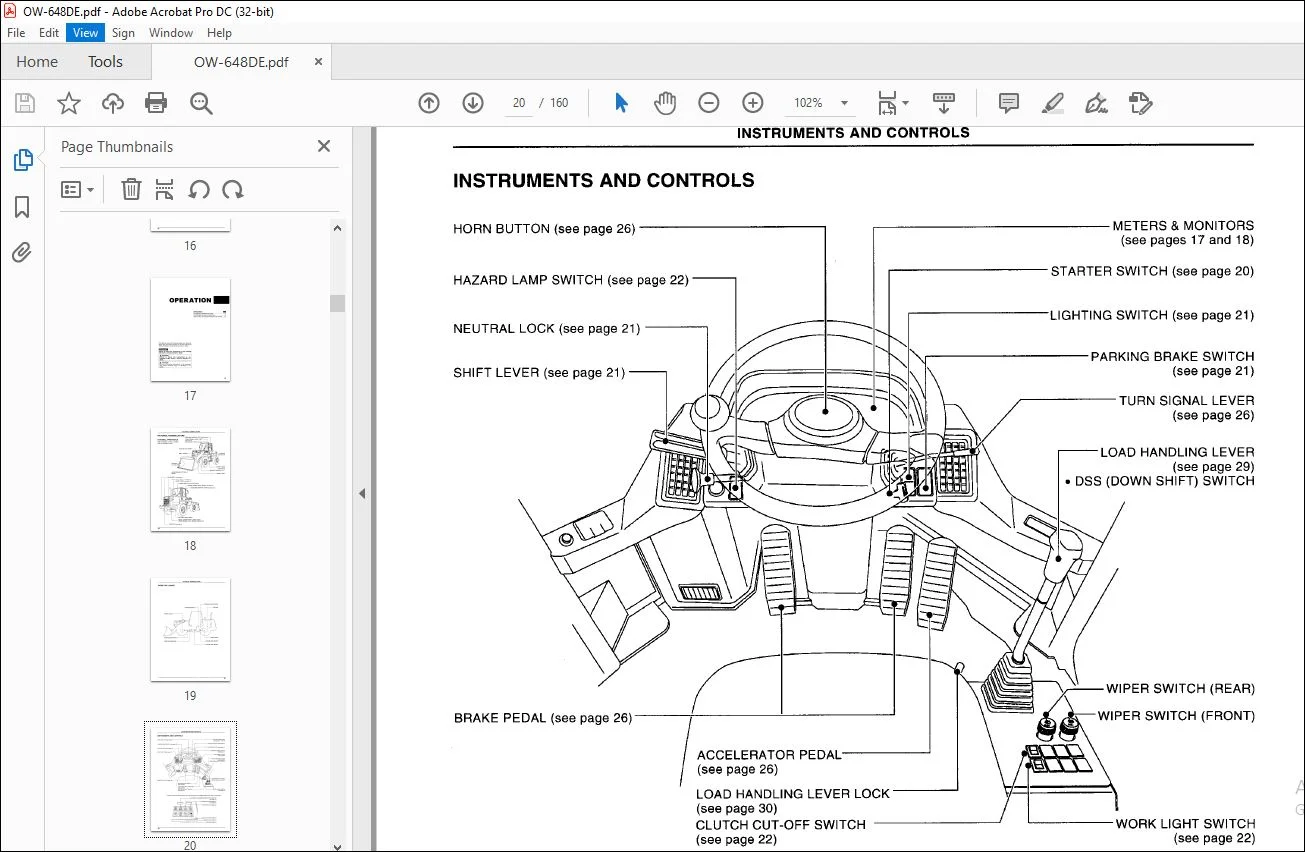Open the View menu
Image resolution: width=1305 pixels, height=852 pixels.
[x=86, y=33]
